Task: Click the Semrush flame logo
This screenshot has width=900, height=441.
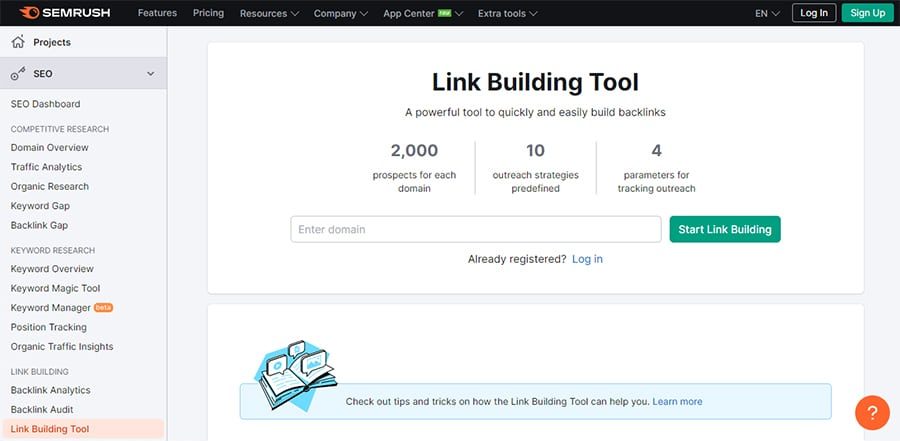Action: 29,13
